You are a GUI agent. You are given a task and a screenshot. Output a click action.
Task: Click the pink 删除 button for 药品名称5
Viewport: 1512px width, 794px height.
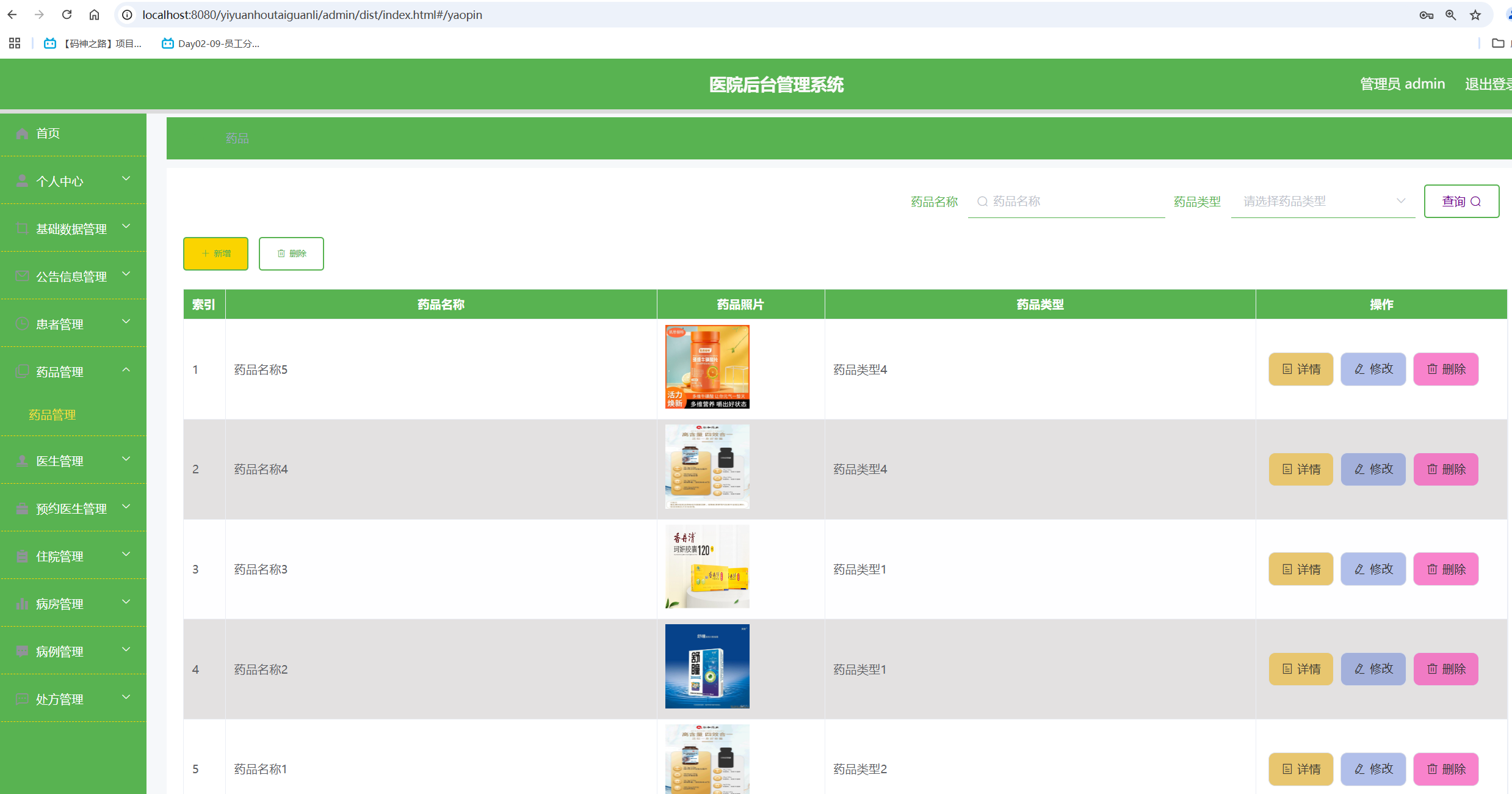pyautogui.click(x=1445, y=369)
